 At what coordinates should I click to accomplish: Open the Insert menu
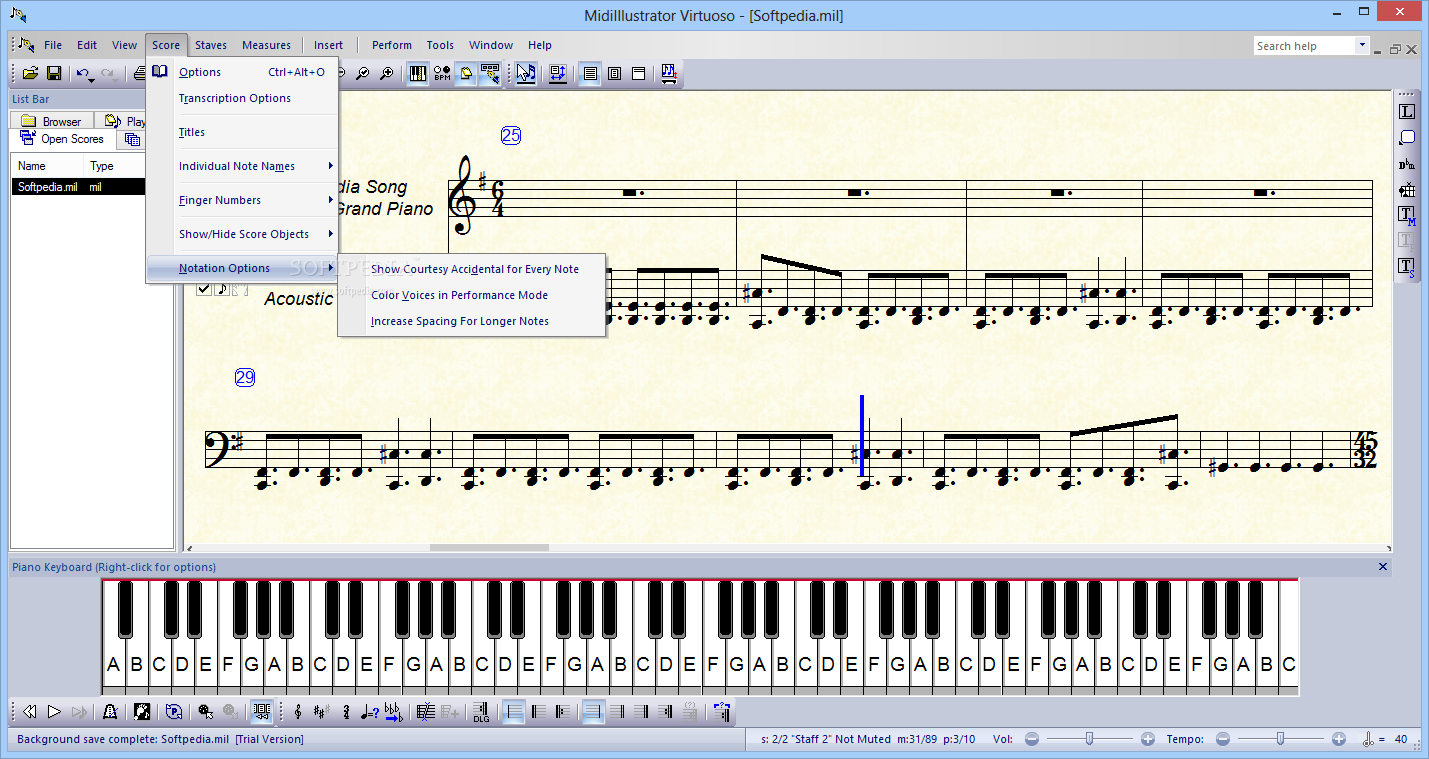(328, 45)
